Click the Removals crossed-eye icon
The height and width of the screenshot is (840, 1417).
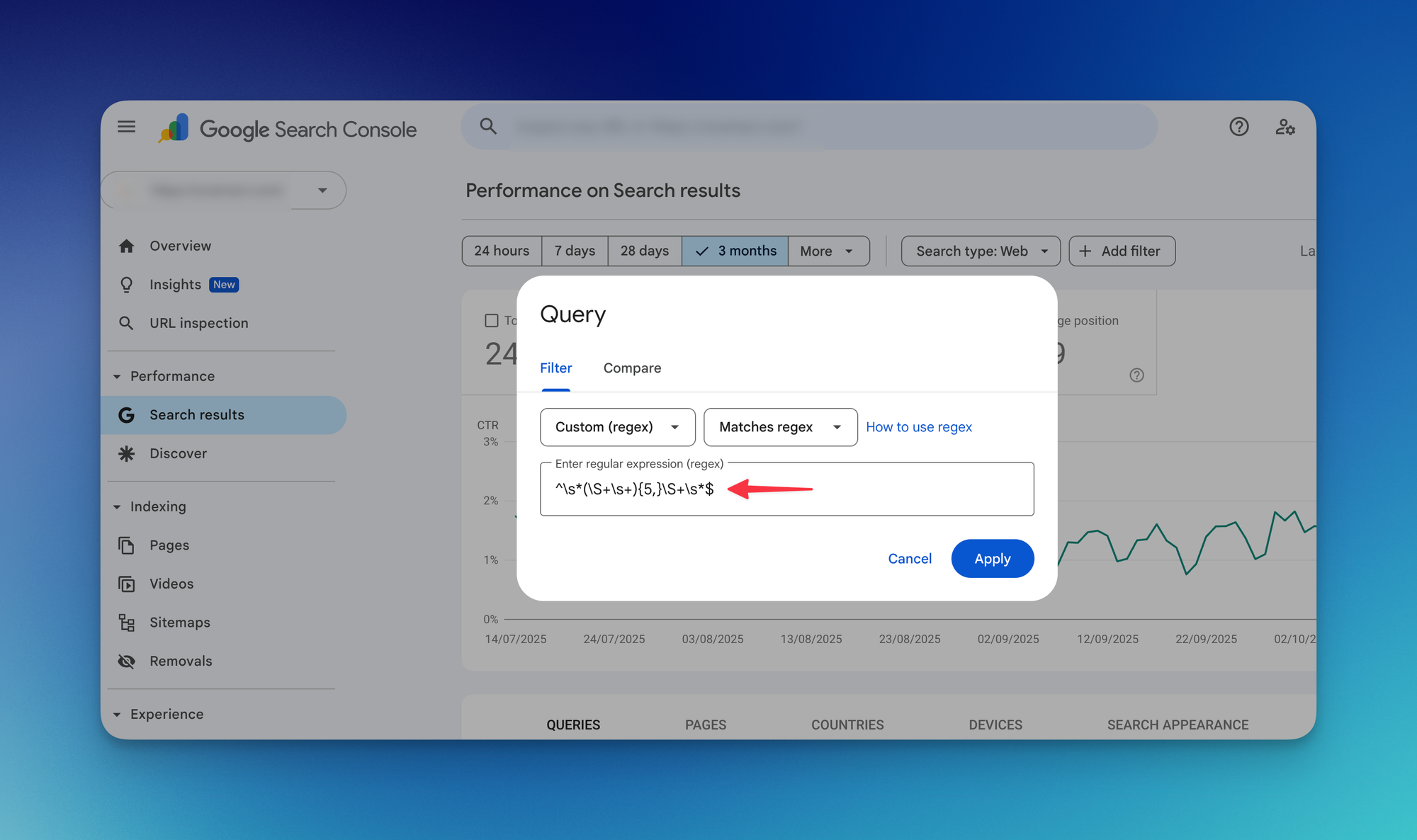(127, 661)
